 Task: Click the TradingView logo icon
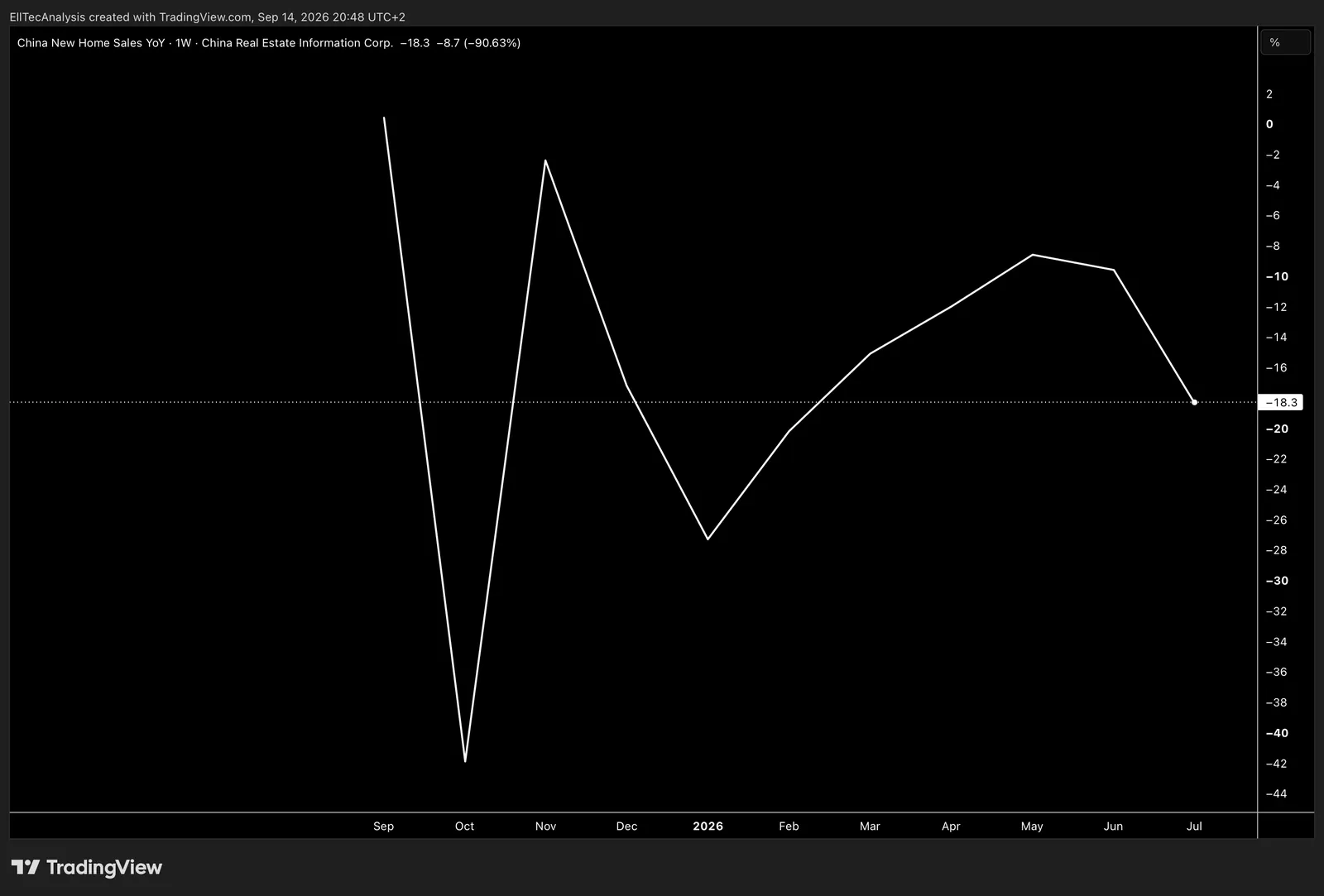click(26, 867)
